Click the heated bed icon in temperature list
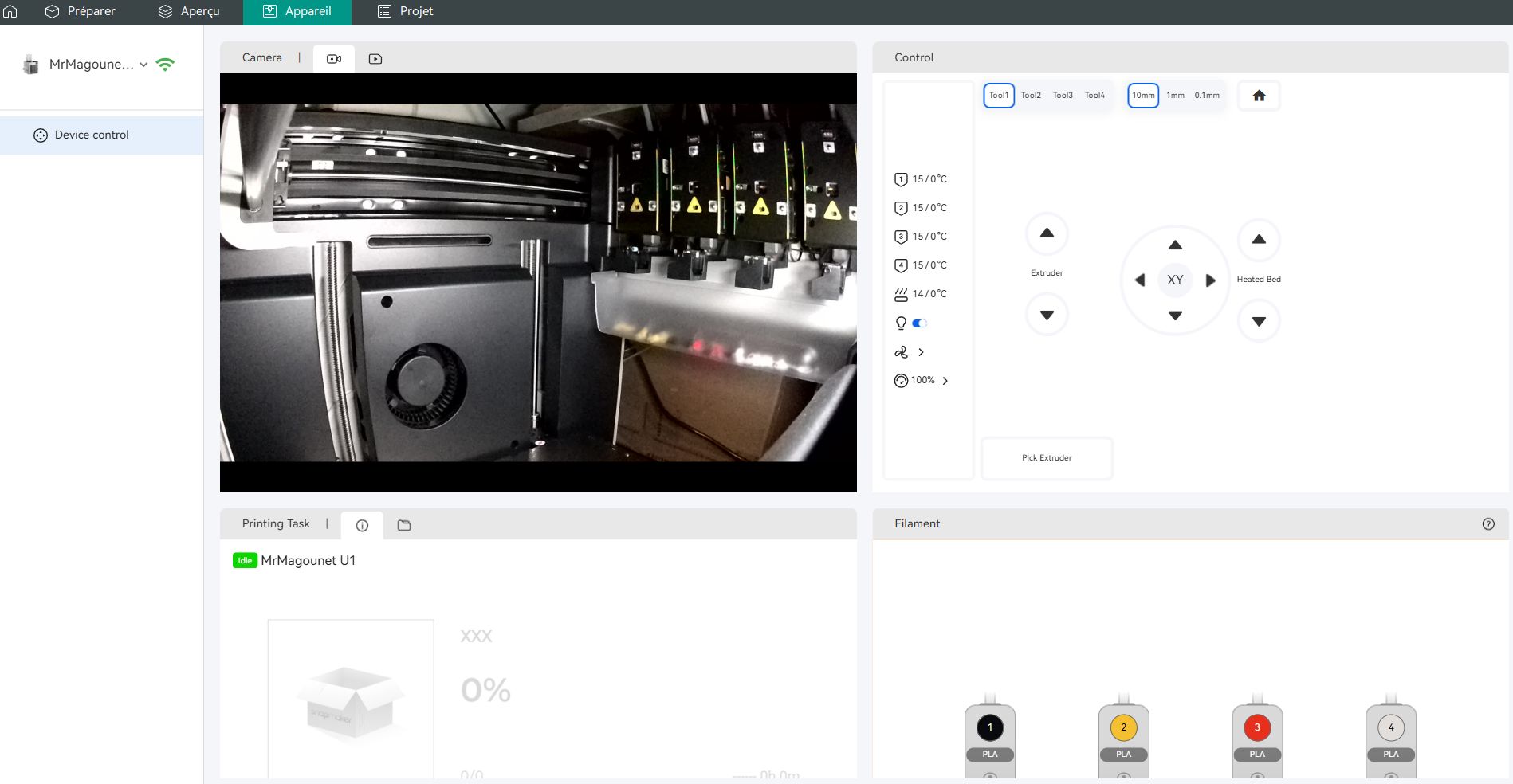The width and height of the screenshot is (1513, 784). click(901, 295)
